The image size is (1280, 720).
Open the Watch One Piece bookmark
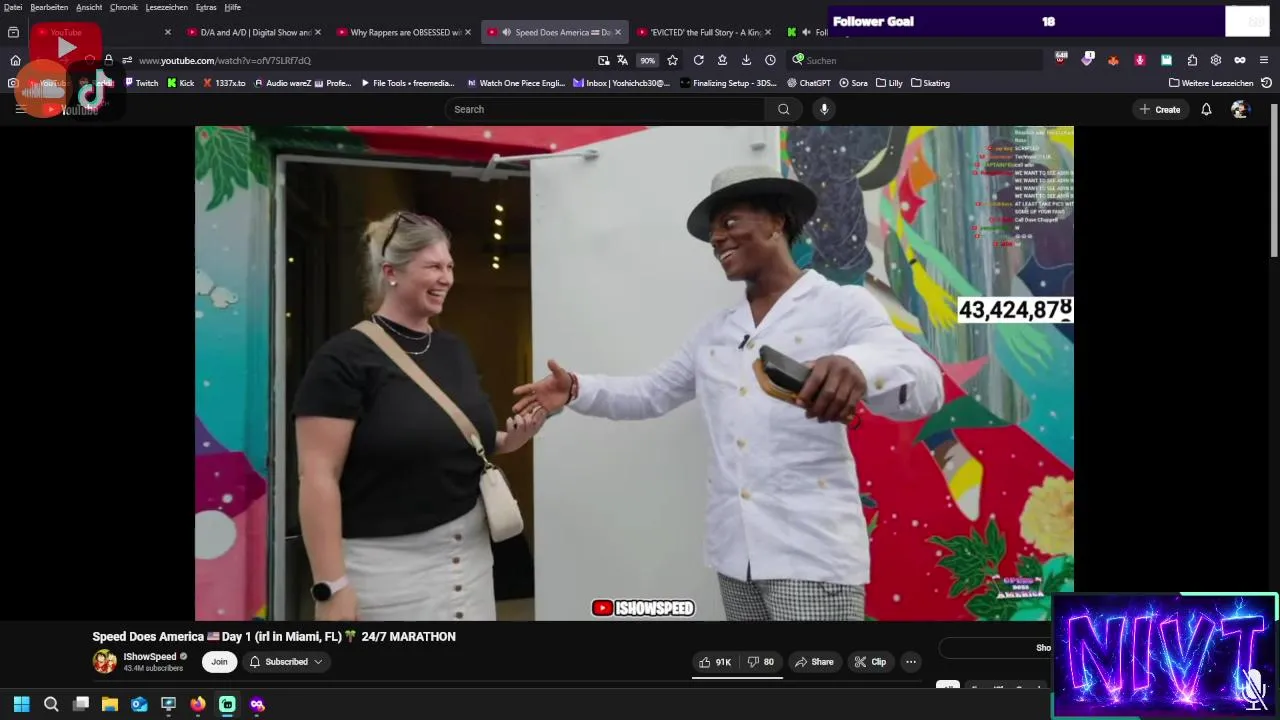515,83
